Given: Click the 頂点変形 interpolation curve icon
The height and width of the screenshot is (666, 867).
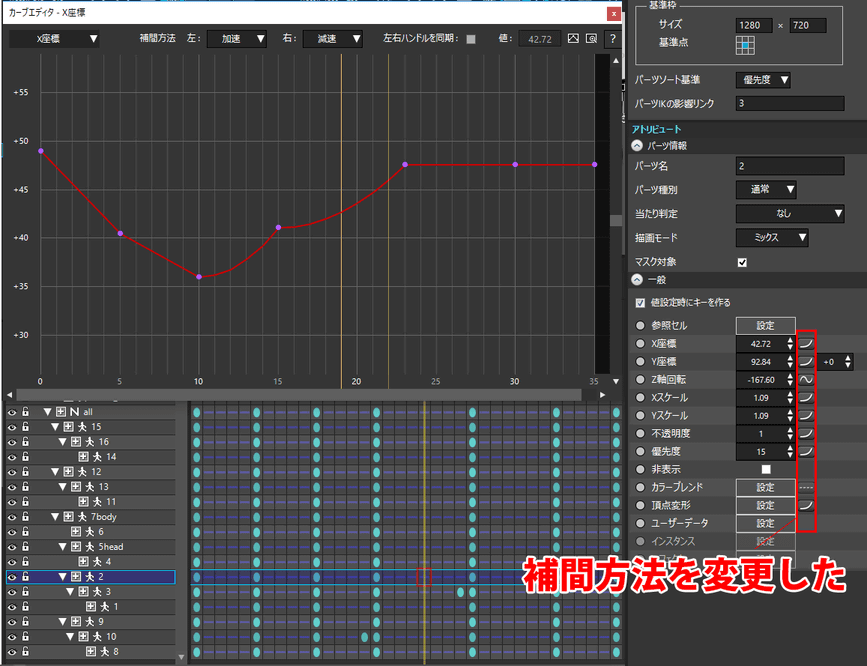Looking at the screenshot, I should 806,505.
